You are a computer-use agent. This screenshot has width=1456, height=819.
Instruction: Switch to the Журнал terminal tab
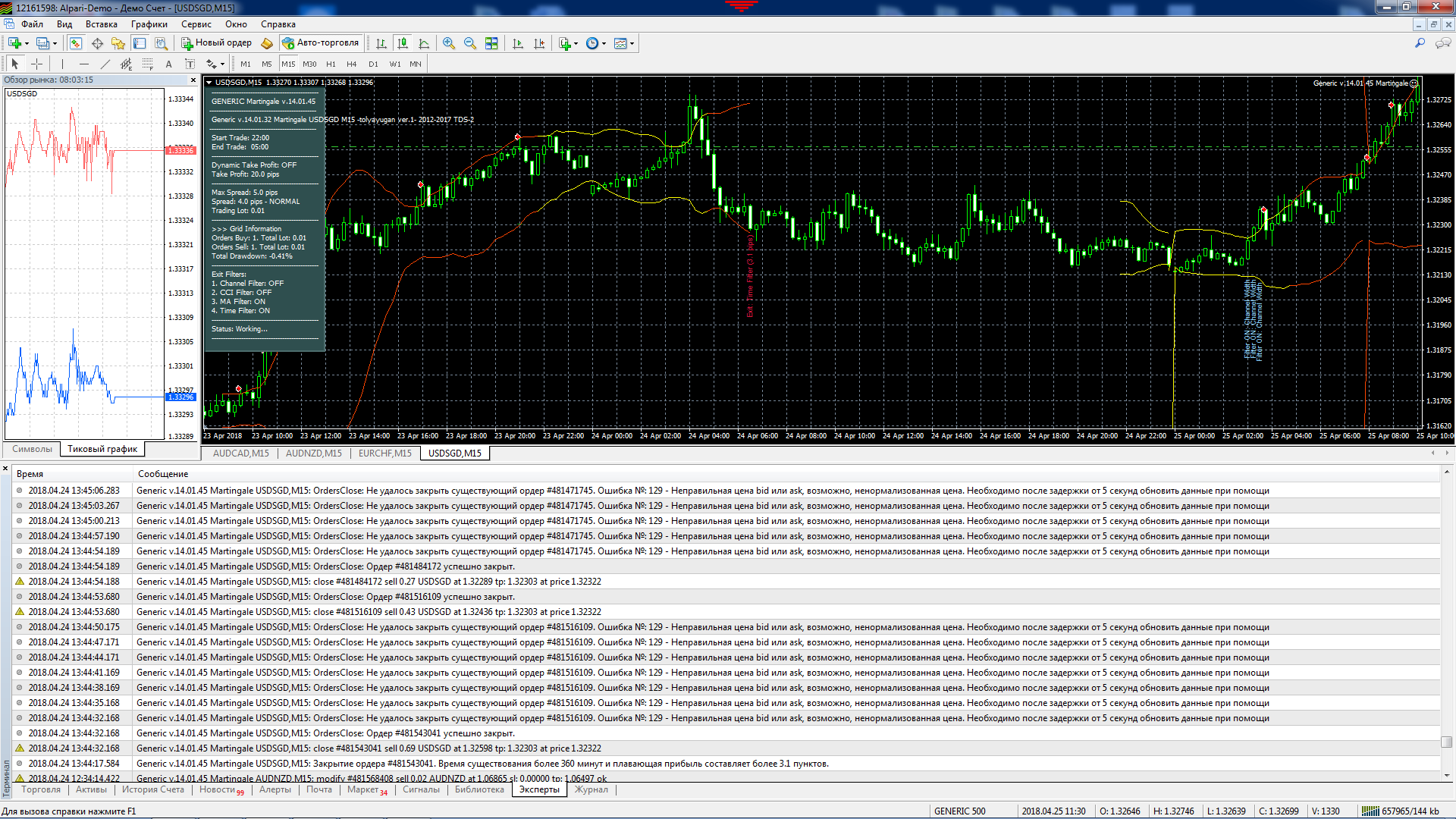pos(591,789)
